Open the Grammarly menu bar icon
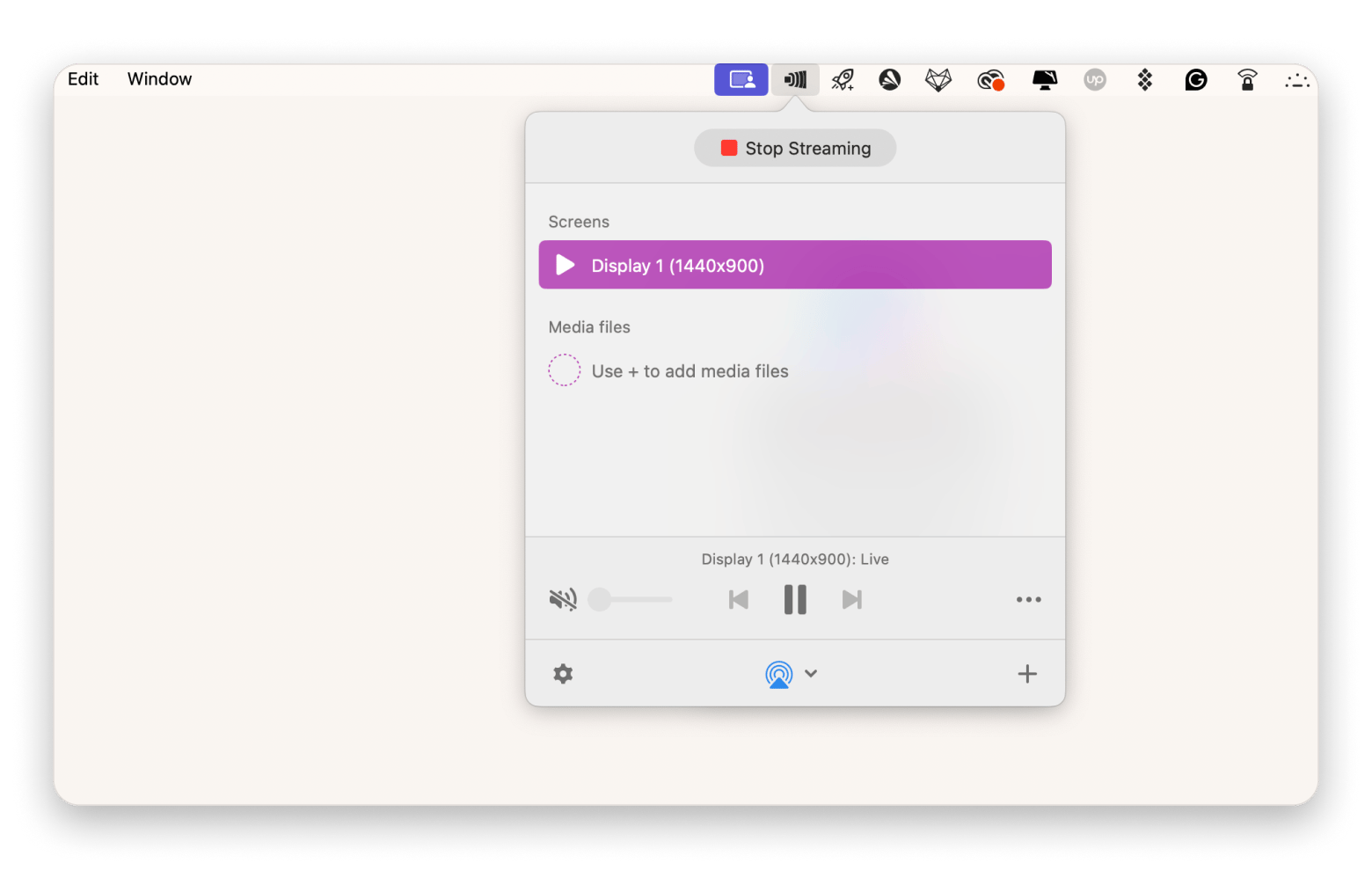The width and height of the screenshot is (1372, 878). tap(1195, 80)
